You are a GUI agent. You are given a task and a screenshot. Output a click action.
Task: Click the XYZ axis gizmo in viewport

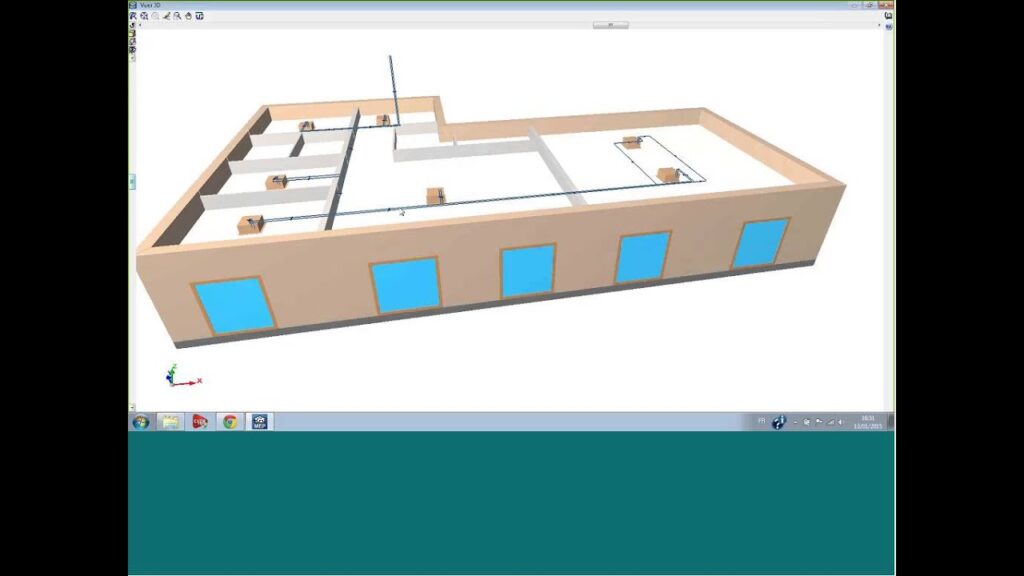(180, 376)
